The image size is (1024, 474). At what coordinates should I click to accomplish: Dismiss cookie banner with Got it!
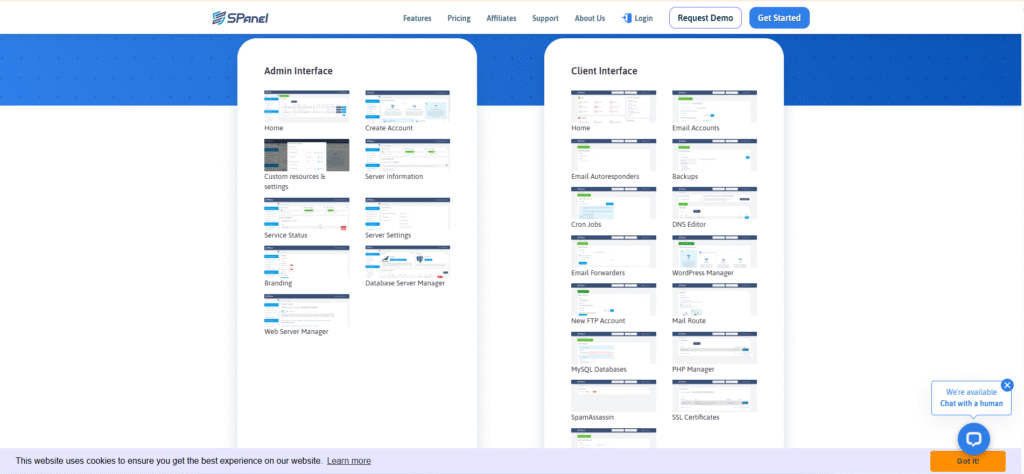[967, 461]
